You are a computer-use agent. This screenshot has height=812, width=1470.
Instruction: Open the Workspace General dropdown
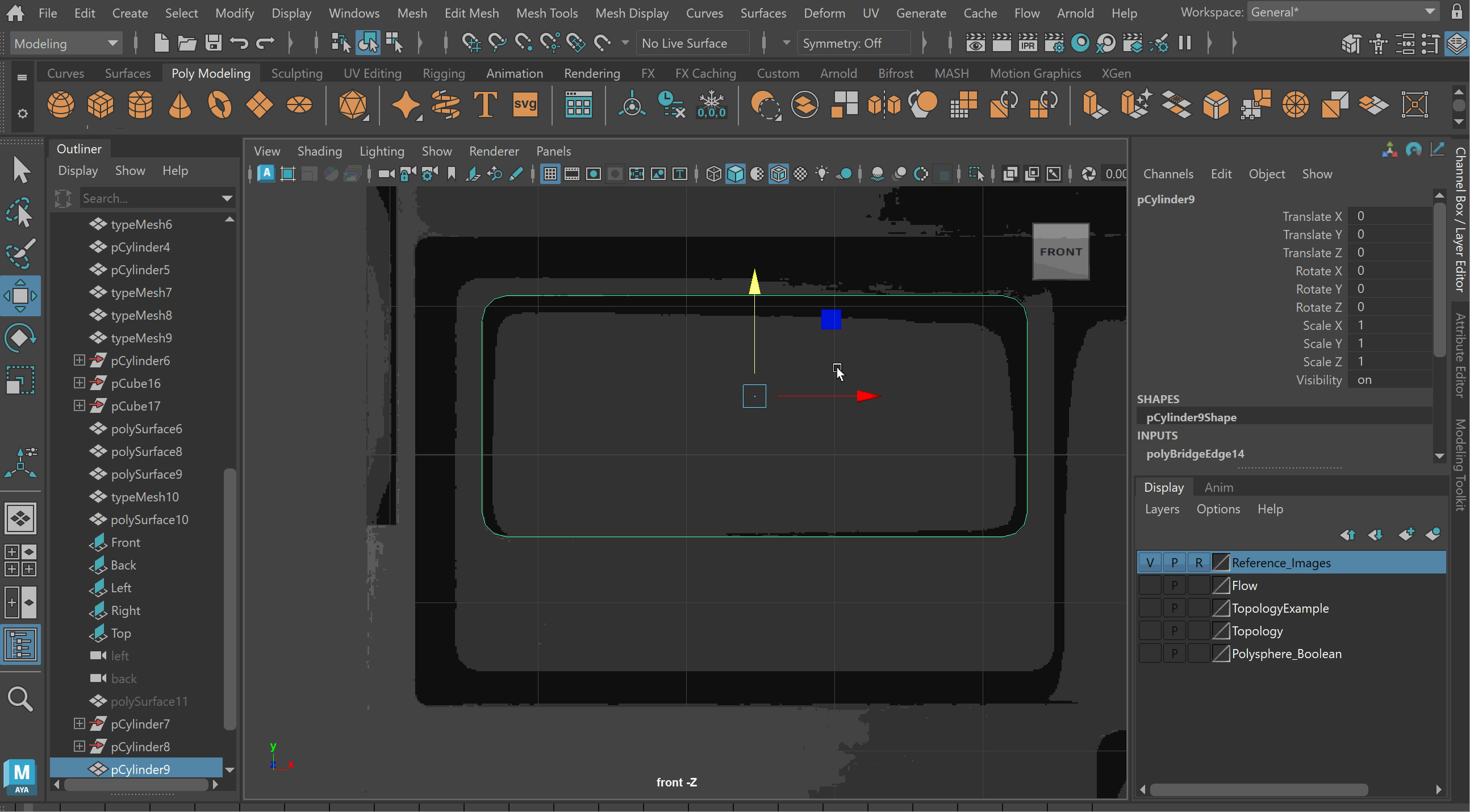[x=1341, y=12]
